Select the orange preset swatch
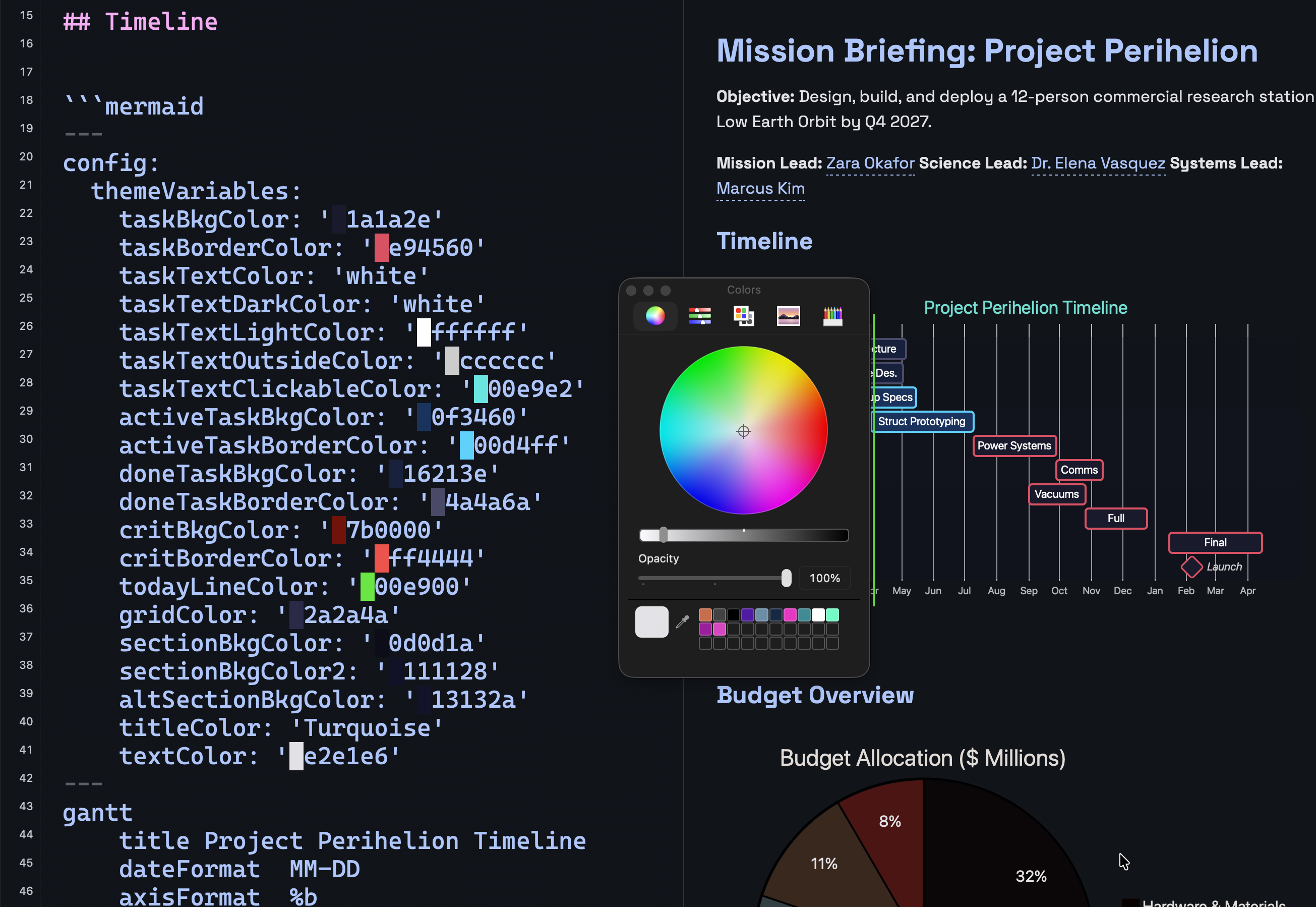 (x=704, y=614)
